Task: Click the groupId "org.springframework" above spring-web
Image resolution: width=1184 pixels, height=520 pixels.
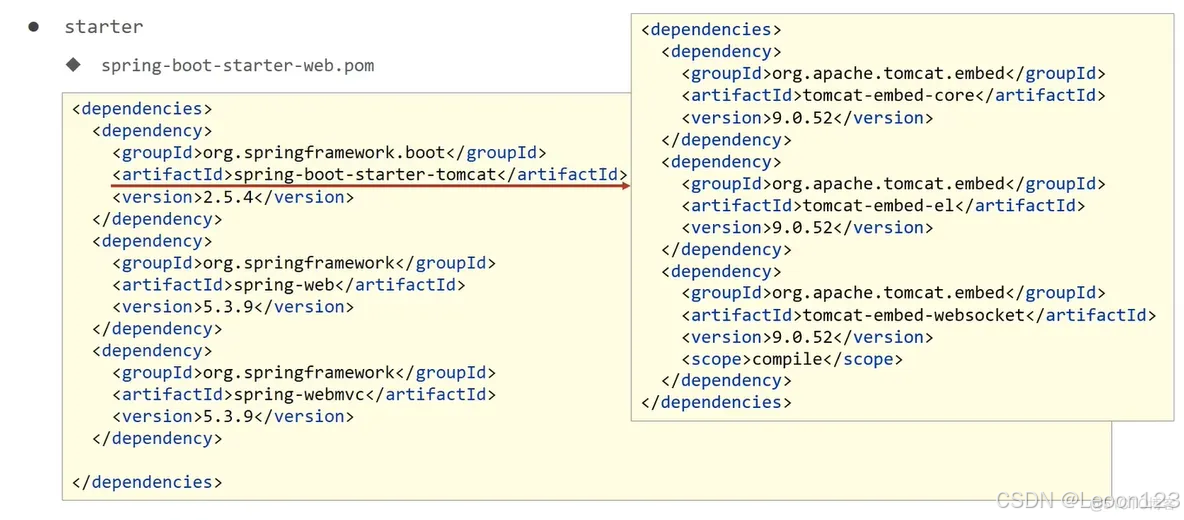Action: coord(304,263)
